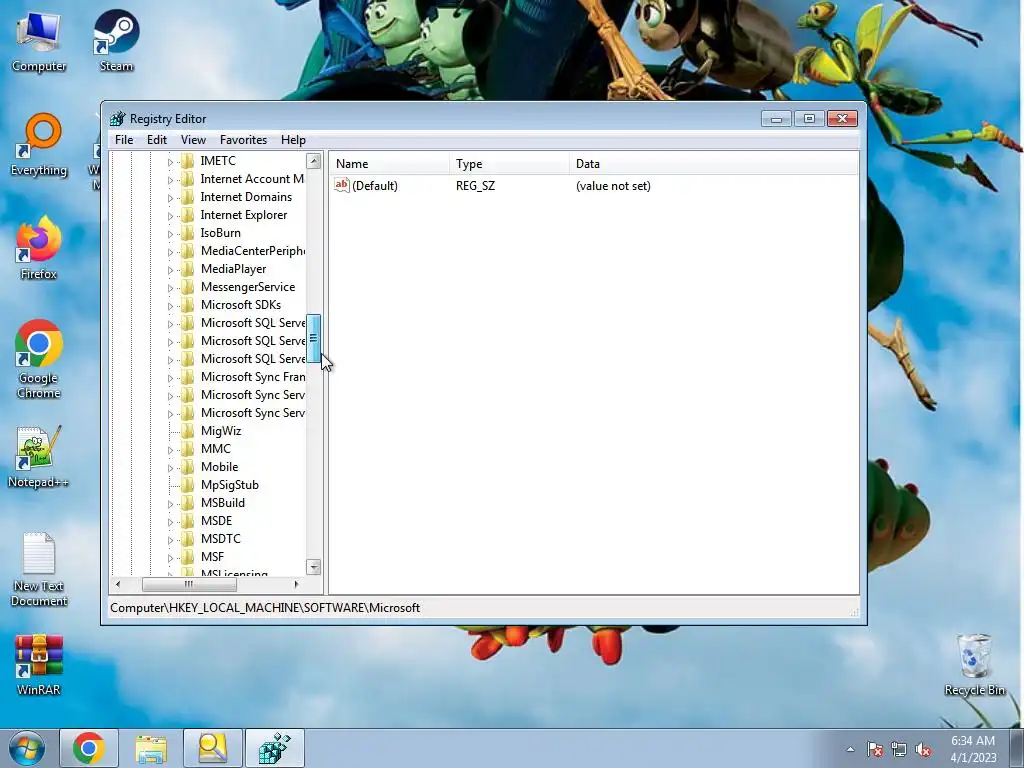1024x768 pixels.
Task: Click the Registry Editor title bar icon
Action: [118, 119]
